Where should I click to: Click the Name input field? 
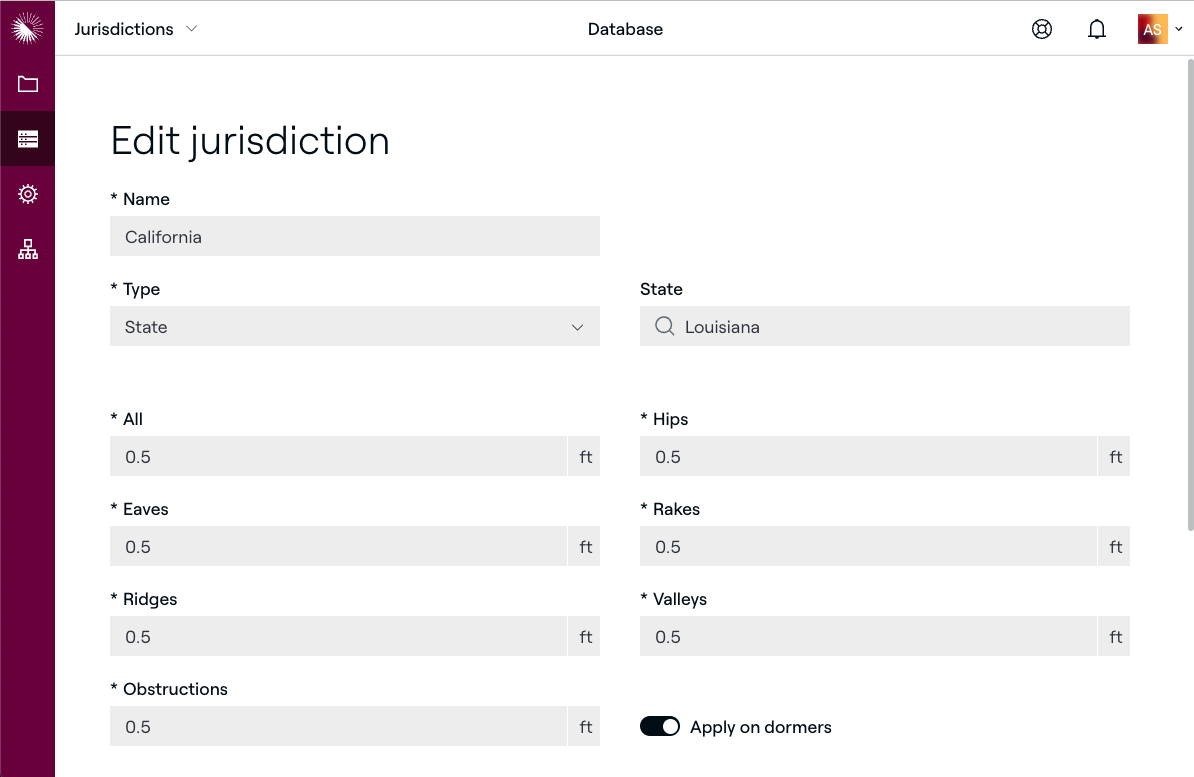pyautogui.click(x=354, y=237)
